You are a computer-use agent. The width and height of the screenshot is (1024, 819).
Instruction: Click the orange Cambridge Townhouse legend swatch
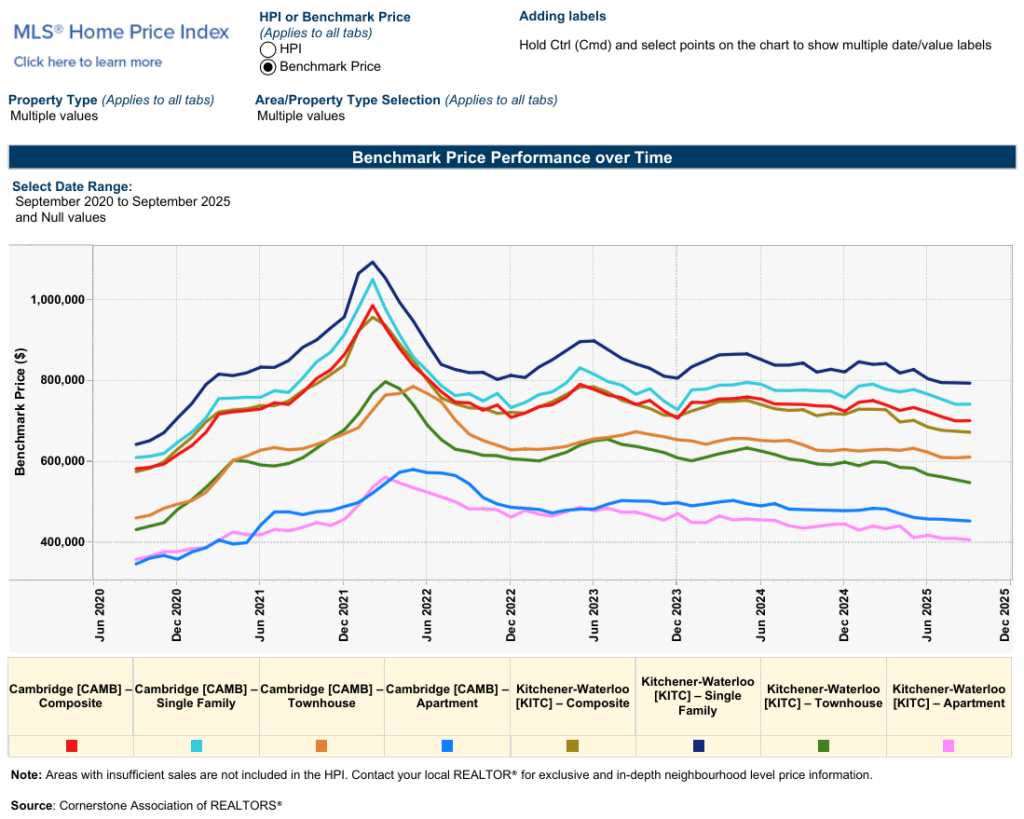pos(322,746)
